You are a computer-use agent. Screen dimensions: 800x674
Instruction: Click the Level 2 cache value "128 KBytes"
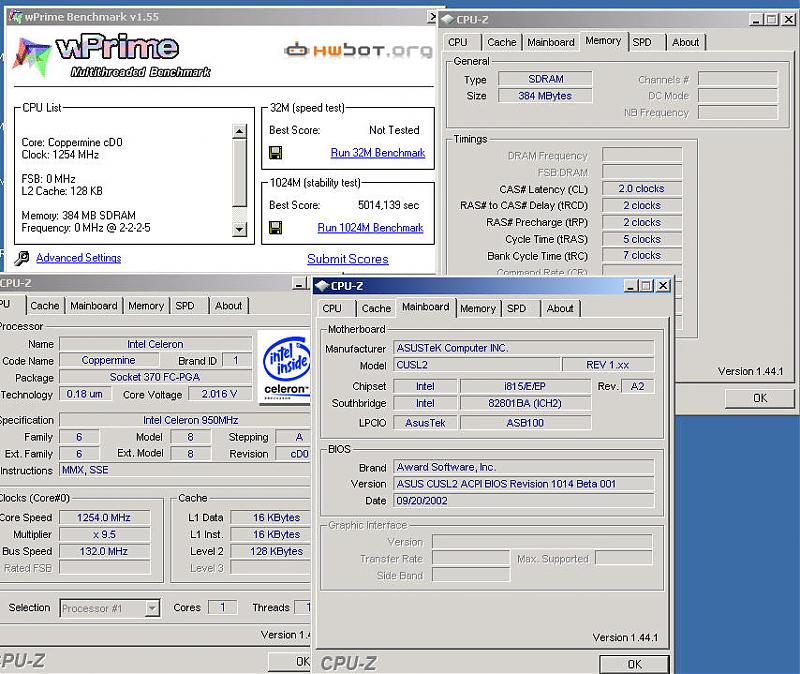click(x=271, y=551)
